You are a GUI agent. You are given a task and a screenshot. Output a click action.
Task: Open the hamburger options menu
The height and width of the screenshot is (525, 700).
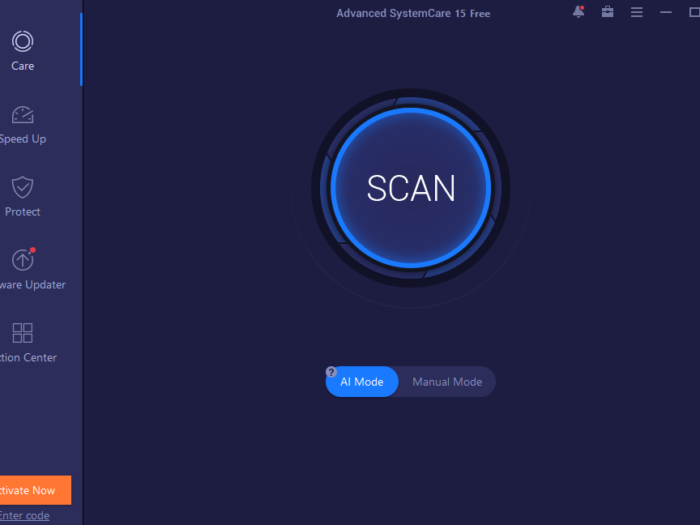[x=637, y=13]
